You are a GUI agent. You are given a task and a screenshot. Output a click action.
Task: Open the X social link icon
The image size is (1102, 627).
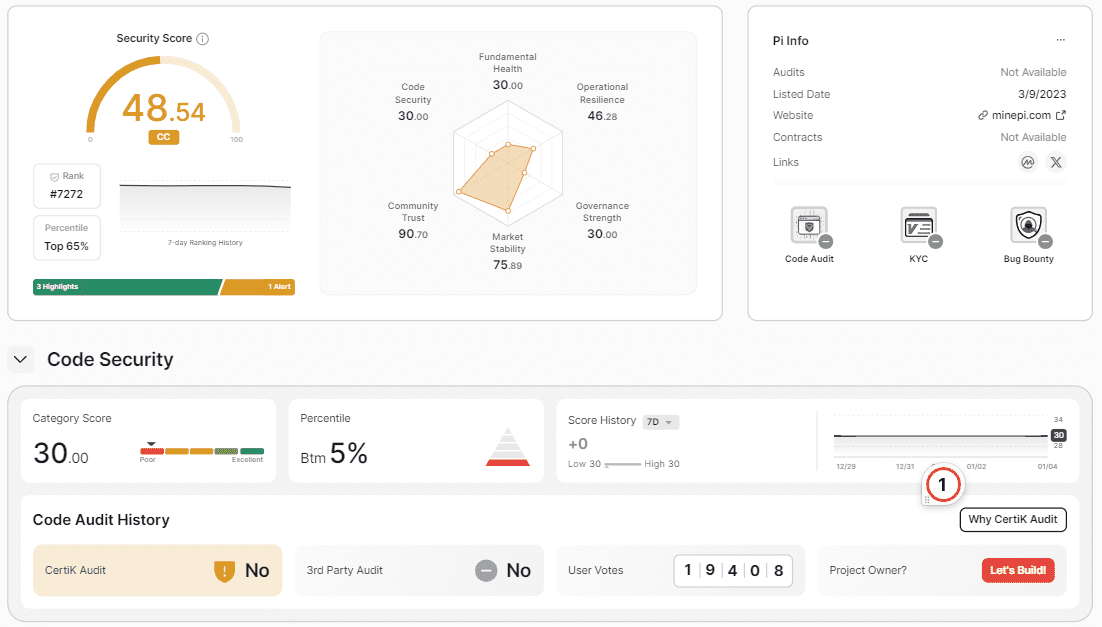pyautogui.click(x=1056, y=162)
